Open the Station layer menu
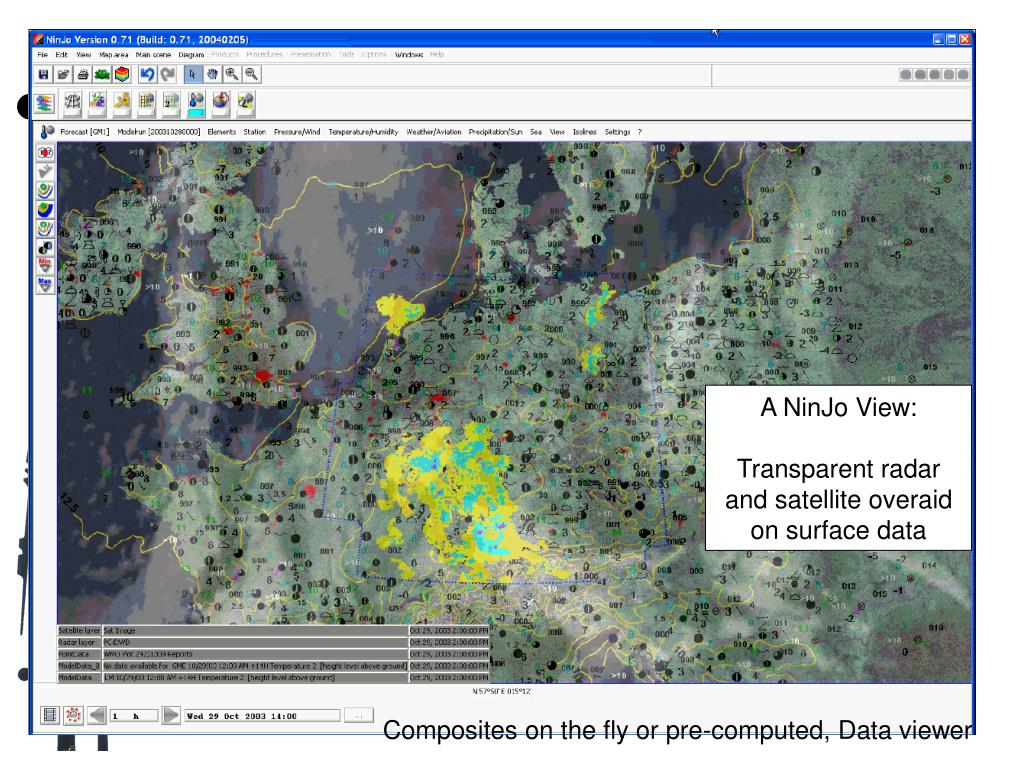Screen dimensions: 1024x768 point(255,132)
